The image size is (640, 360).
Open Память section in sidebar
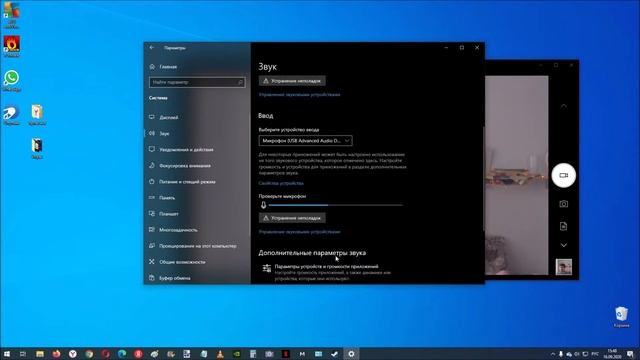[162, 198]
